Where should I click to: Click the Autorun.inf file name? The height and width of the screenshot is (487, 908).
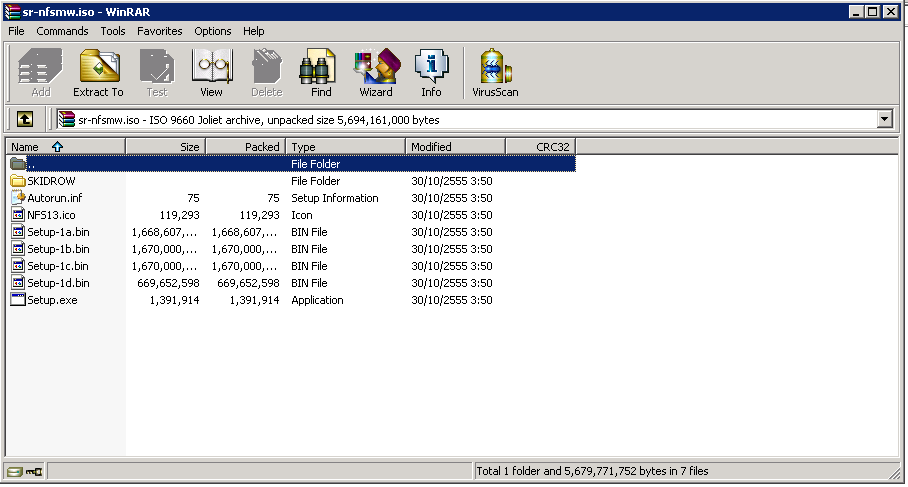click(55, 198)
